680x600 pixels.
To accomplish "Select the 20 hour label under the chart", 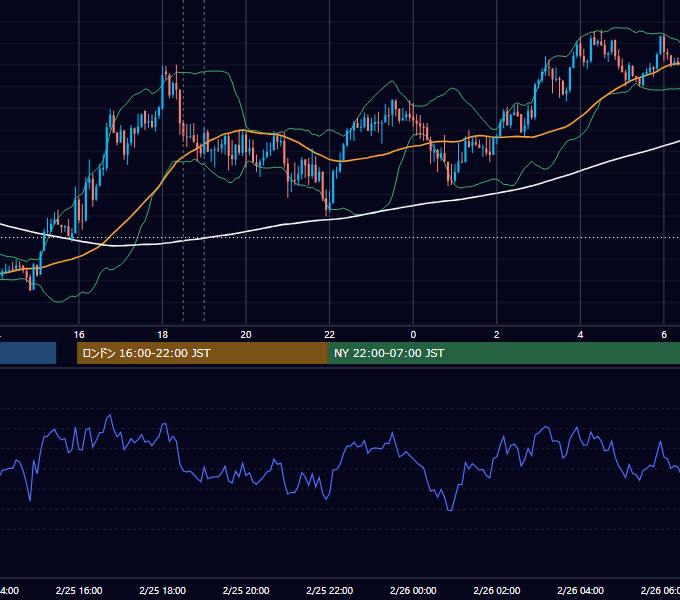I will coord(246,335).
